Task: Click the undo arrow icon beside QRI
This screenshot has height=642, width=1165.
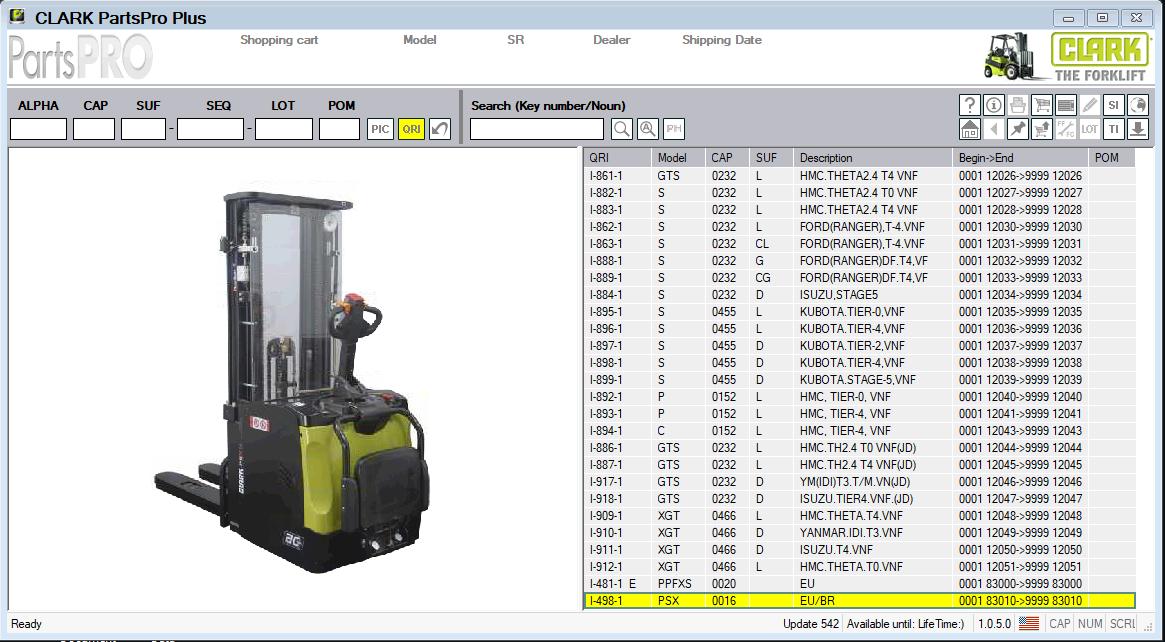Action: point(440,129)
